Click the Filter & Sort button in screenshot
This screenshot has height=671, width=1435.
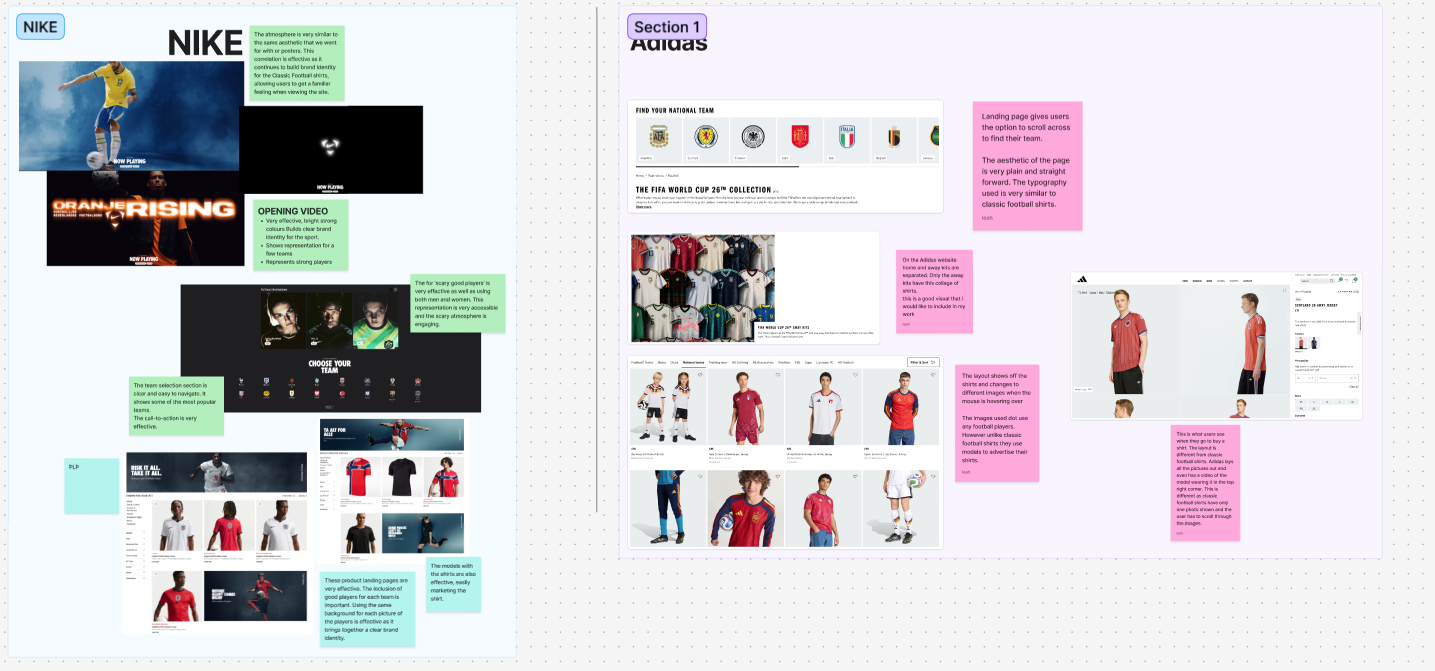[923, 362]
